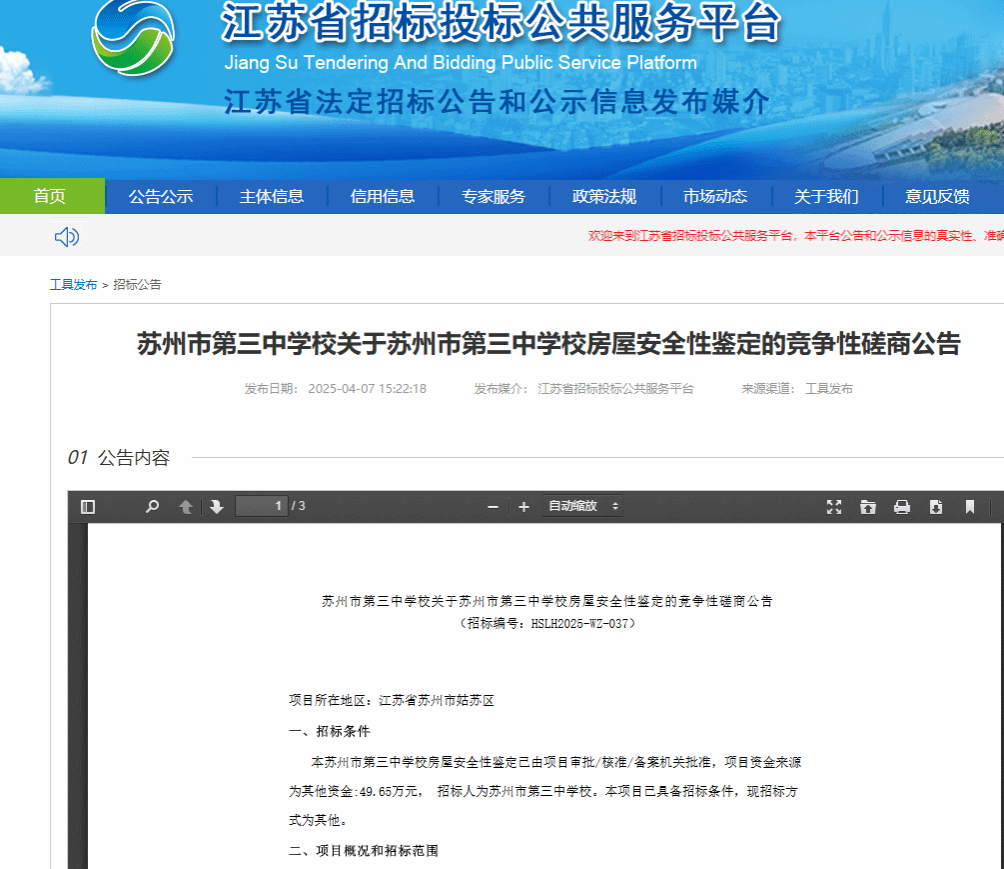Click the 招标编号 HSLH2025-WZ-037 line
The width and height of the screenshot is (1004, 869).
pos(547,623)
